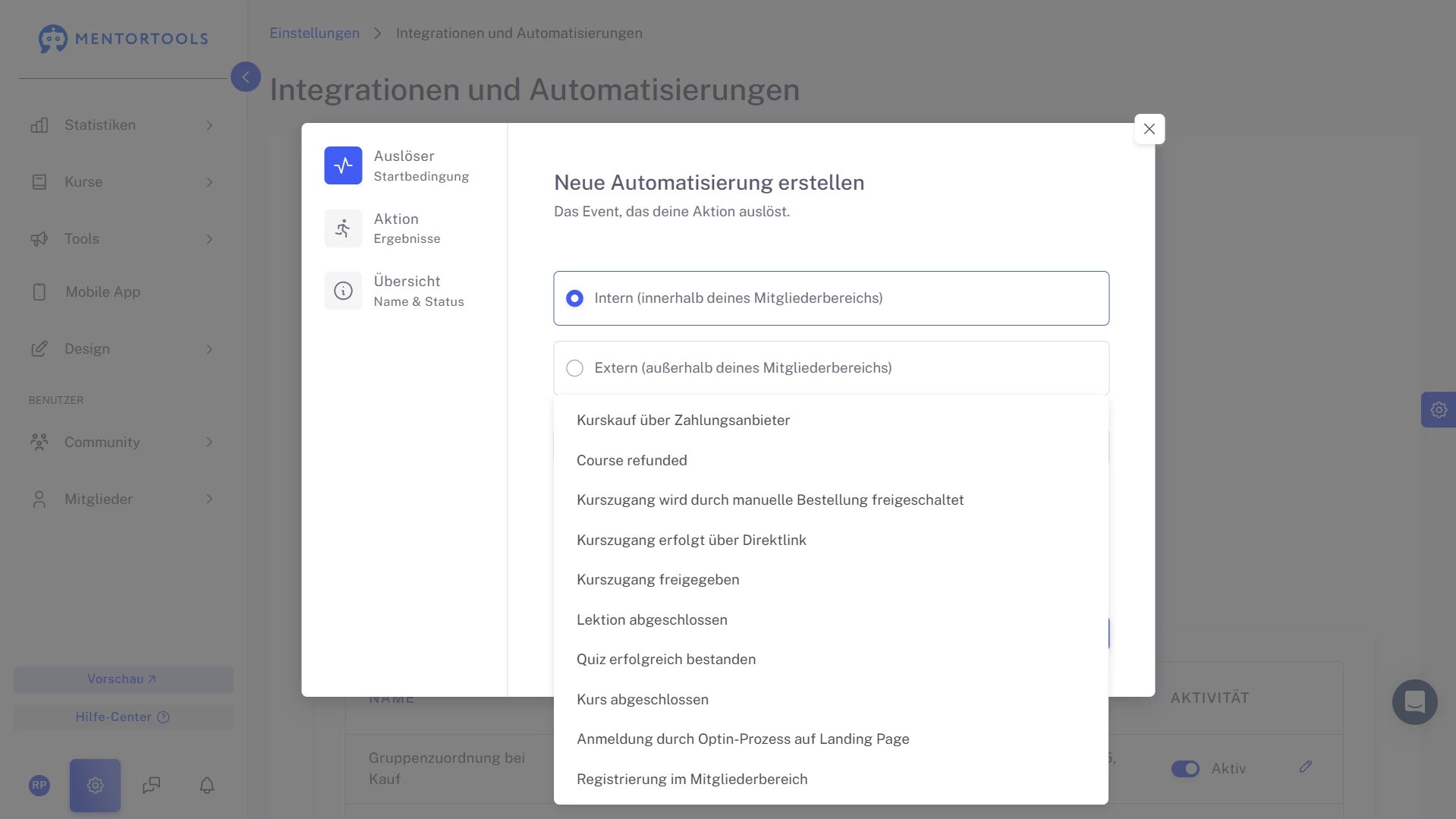Screen dimensions: 1456x819
Task: Open the Vorschau preview link
Action: click(x=122, y=679)
